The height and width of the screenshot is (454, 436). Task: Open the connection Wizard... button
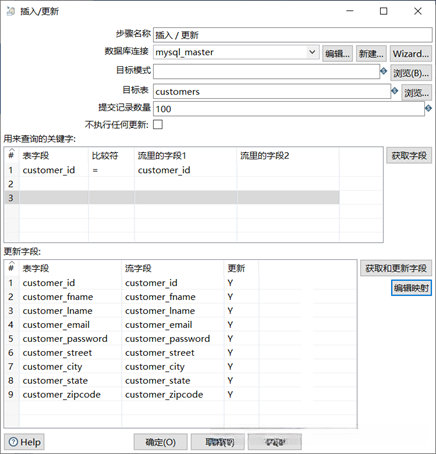(411, 53)
